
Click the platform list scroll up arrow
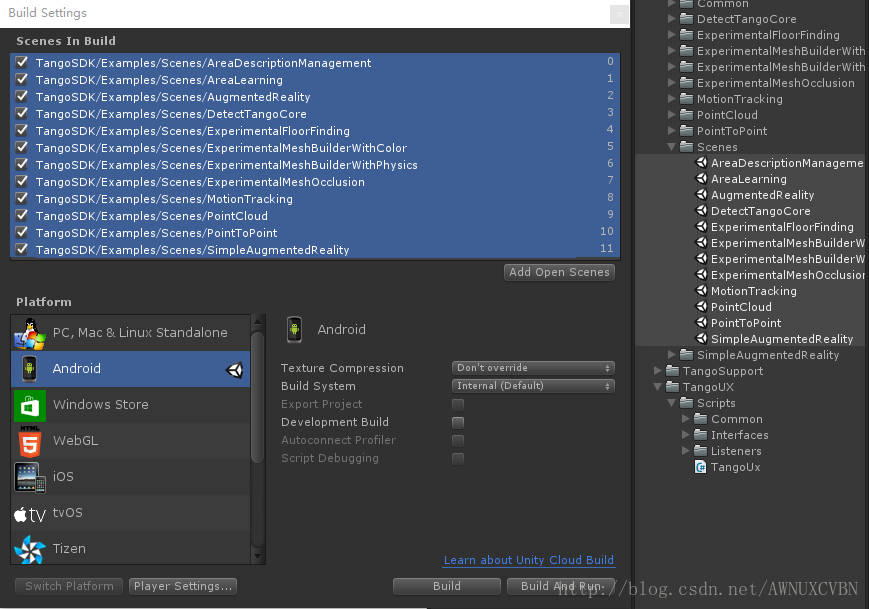pos(257,321)
